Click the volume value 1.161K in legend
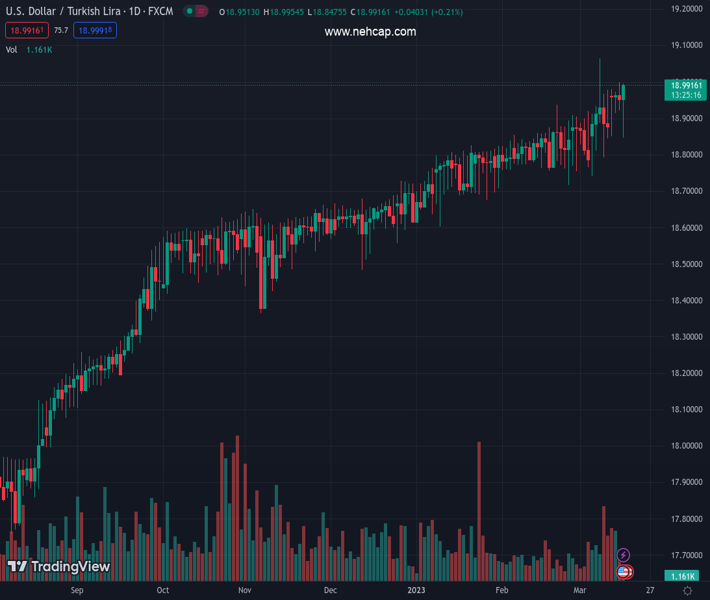 coord(40,49)
